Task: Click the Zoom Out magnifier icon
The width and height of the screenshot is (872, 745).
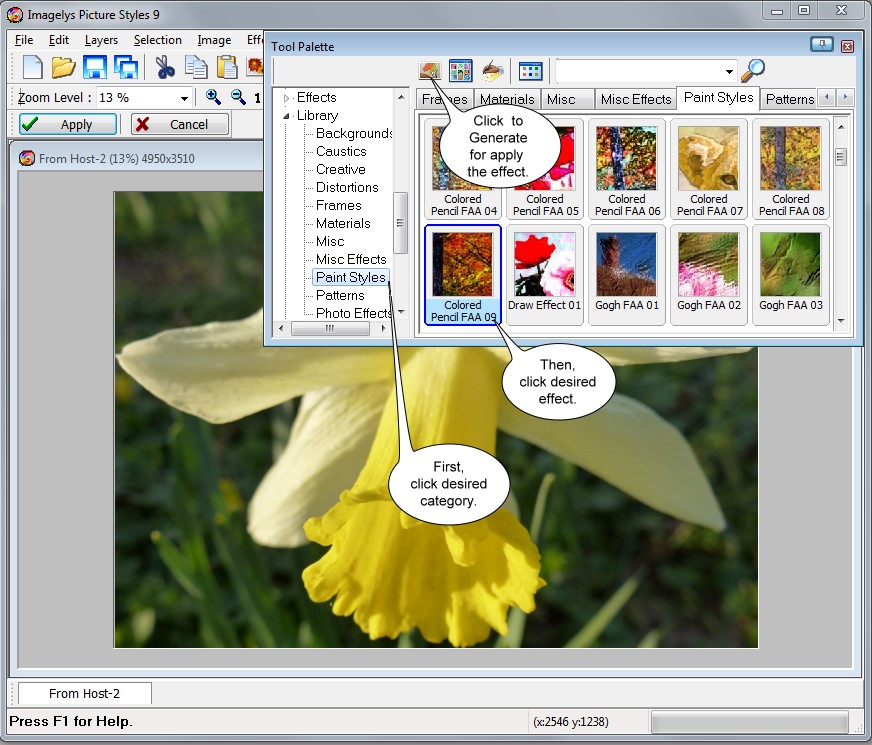Action: click(238, 97)
